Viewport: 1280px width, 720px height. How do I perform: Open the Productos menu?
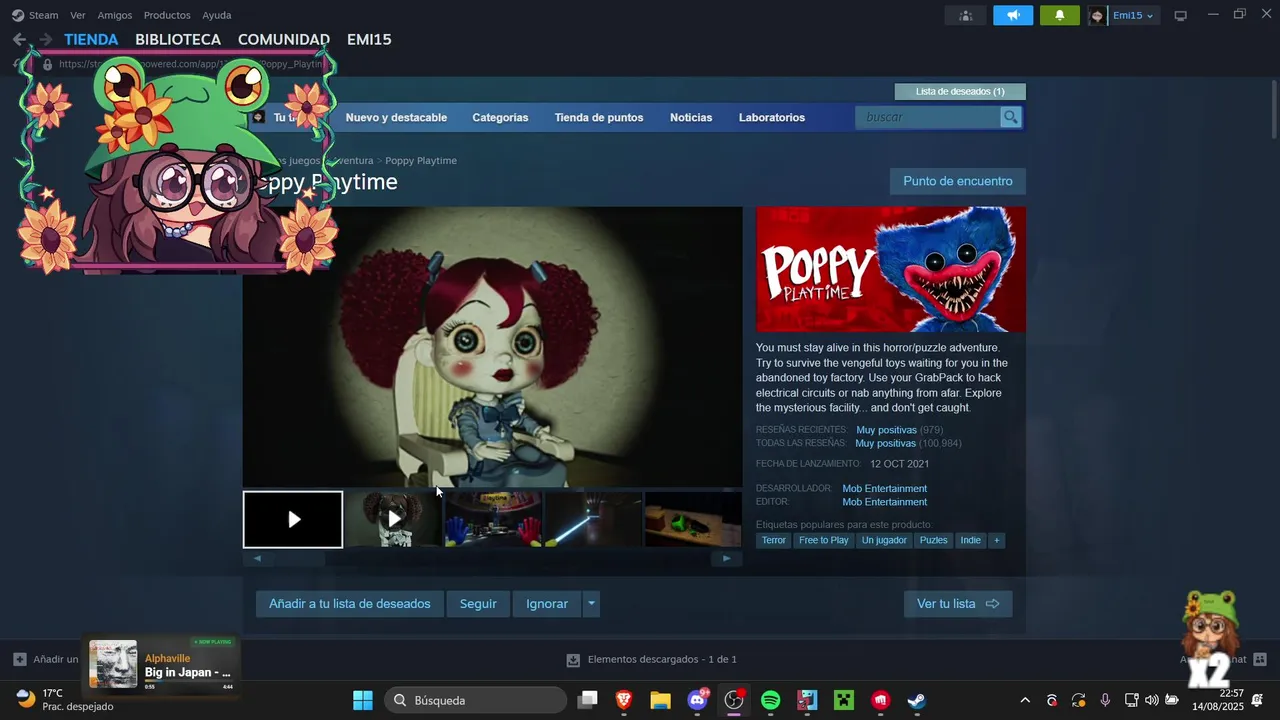coord(167,15)
